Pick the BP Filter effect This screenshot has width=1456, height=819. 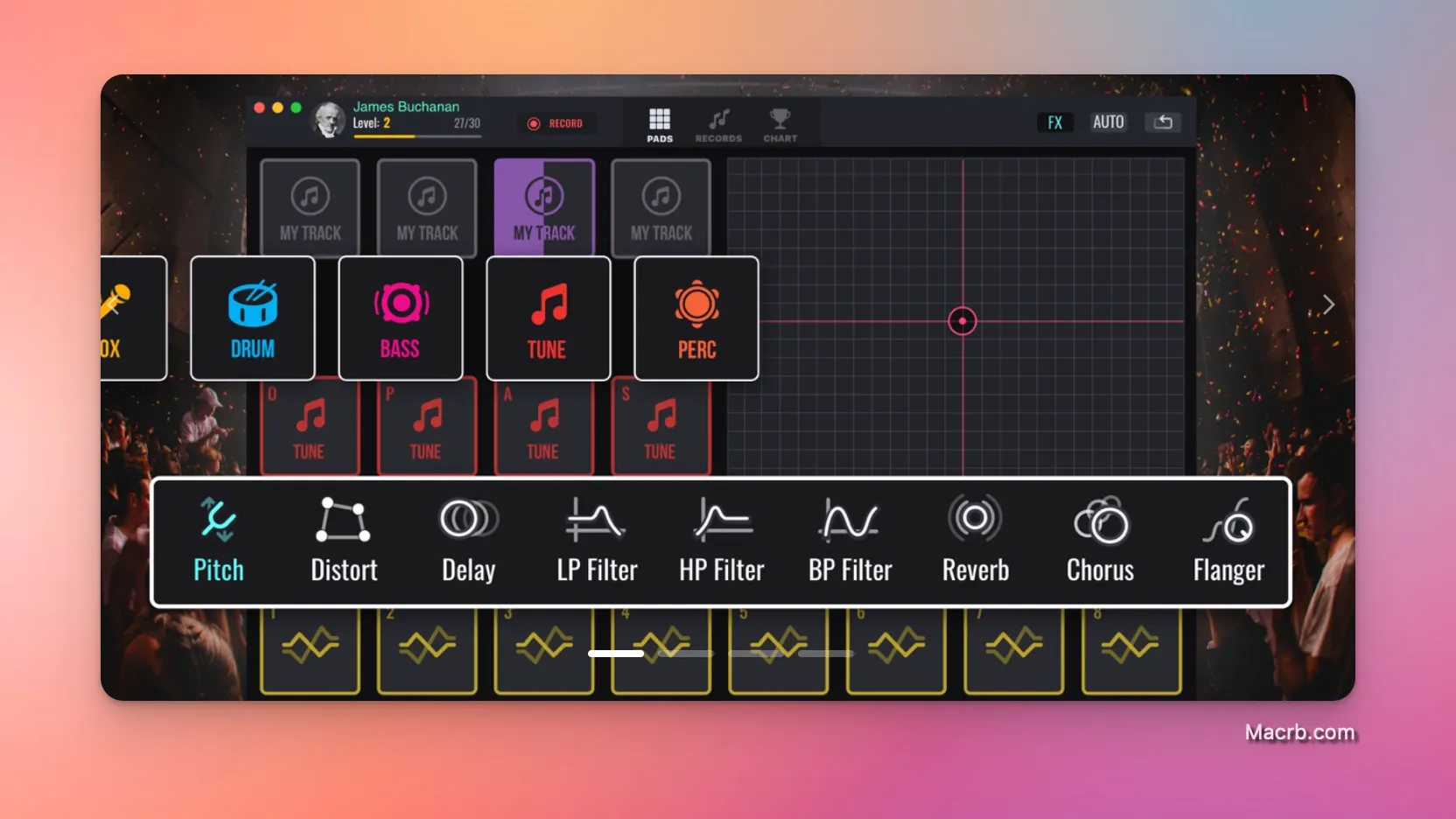tap(850, 541)
